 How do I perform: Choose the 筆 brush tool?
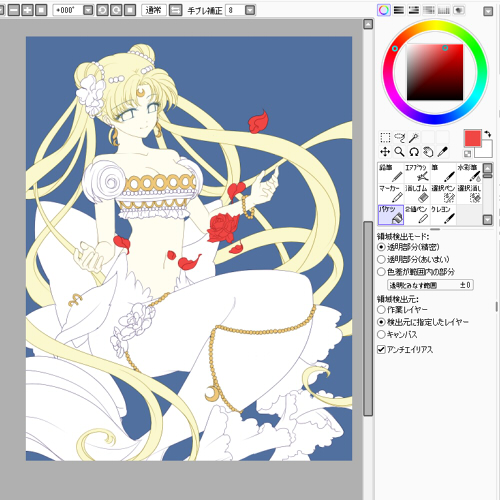pyautogui.click(x=443, y=173)
